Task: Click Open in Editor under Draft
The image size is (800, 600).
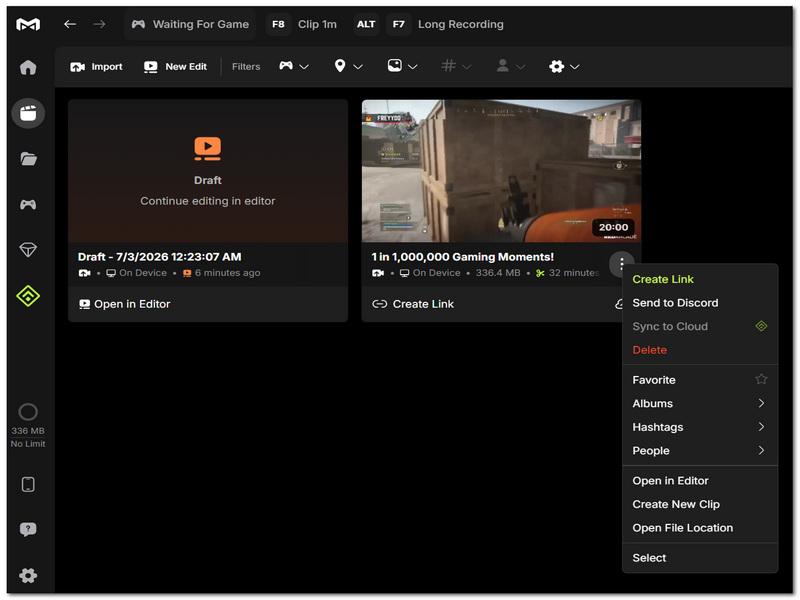Action: tap(124, 304)
